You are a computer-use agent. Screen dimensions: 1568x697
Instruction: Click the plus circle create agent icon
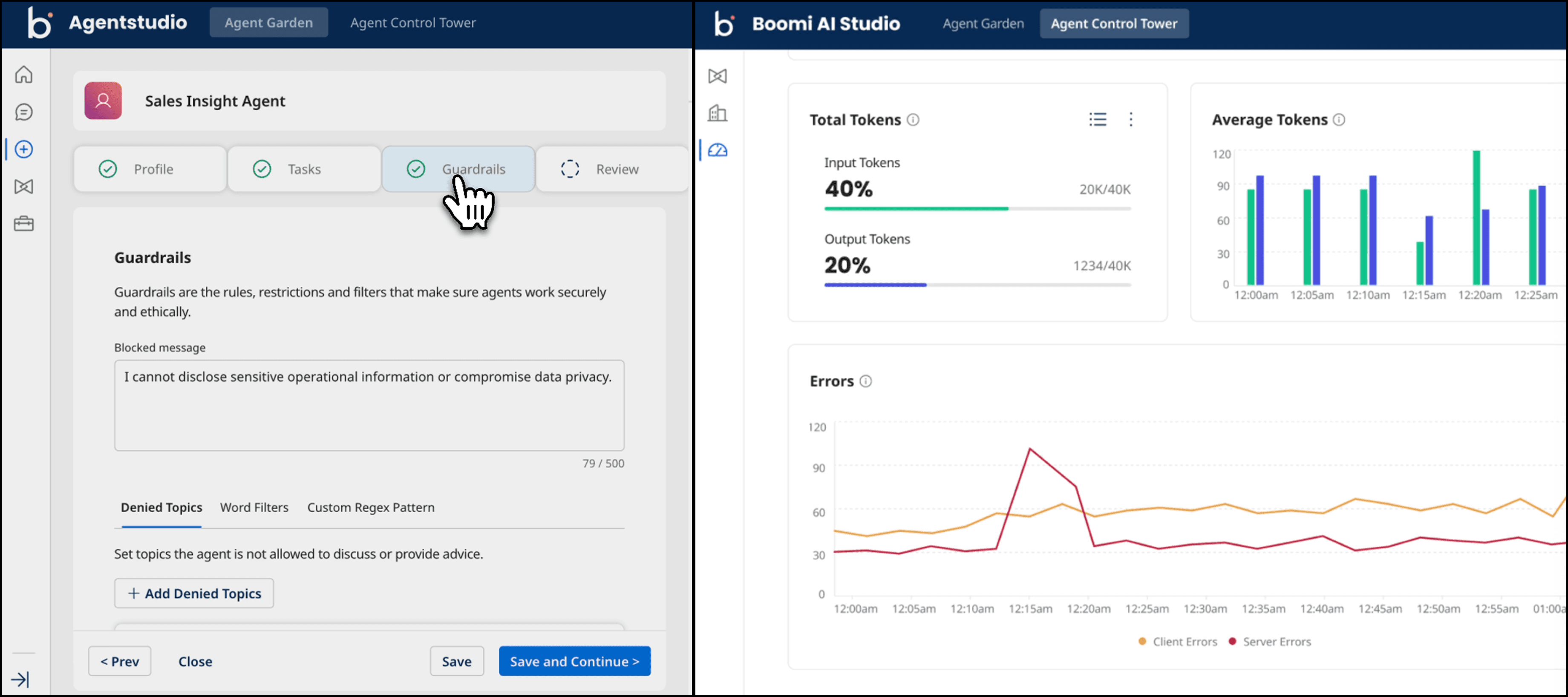click(24, 149)
